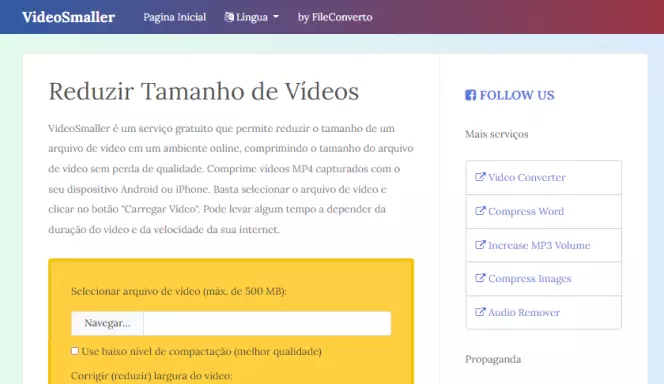Image resolution: width=664 pixels, height=384 pixels.
Task: Open the by FileConverto link
Action: click(335, 17)
